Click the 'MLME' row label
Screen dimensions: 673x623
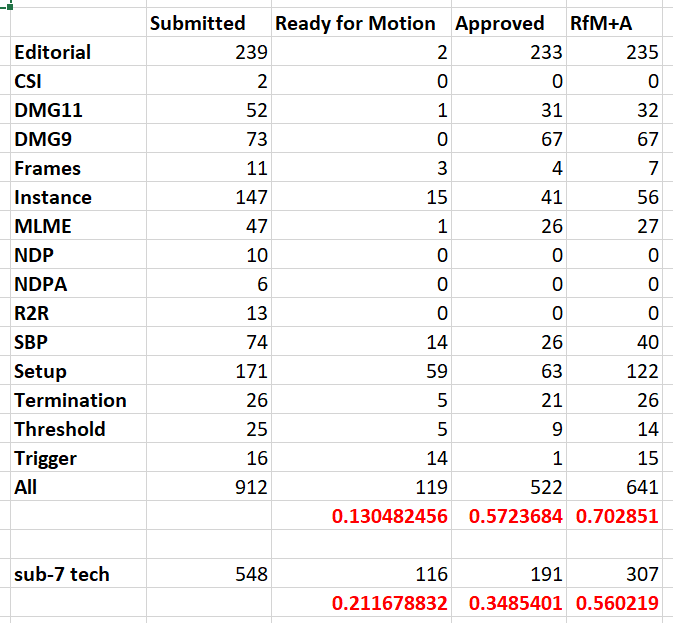point(79,225)
